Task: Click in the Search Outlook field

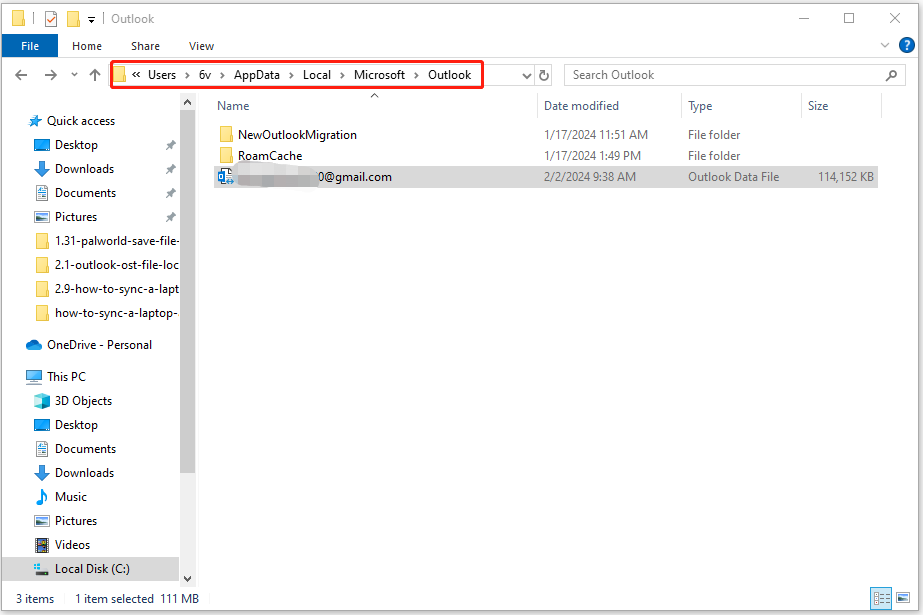Action: coord(734,75)
